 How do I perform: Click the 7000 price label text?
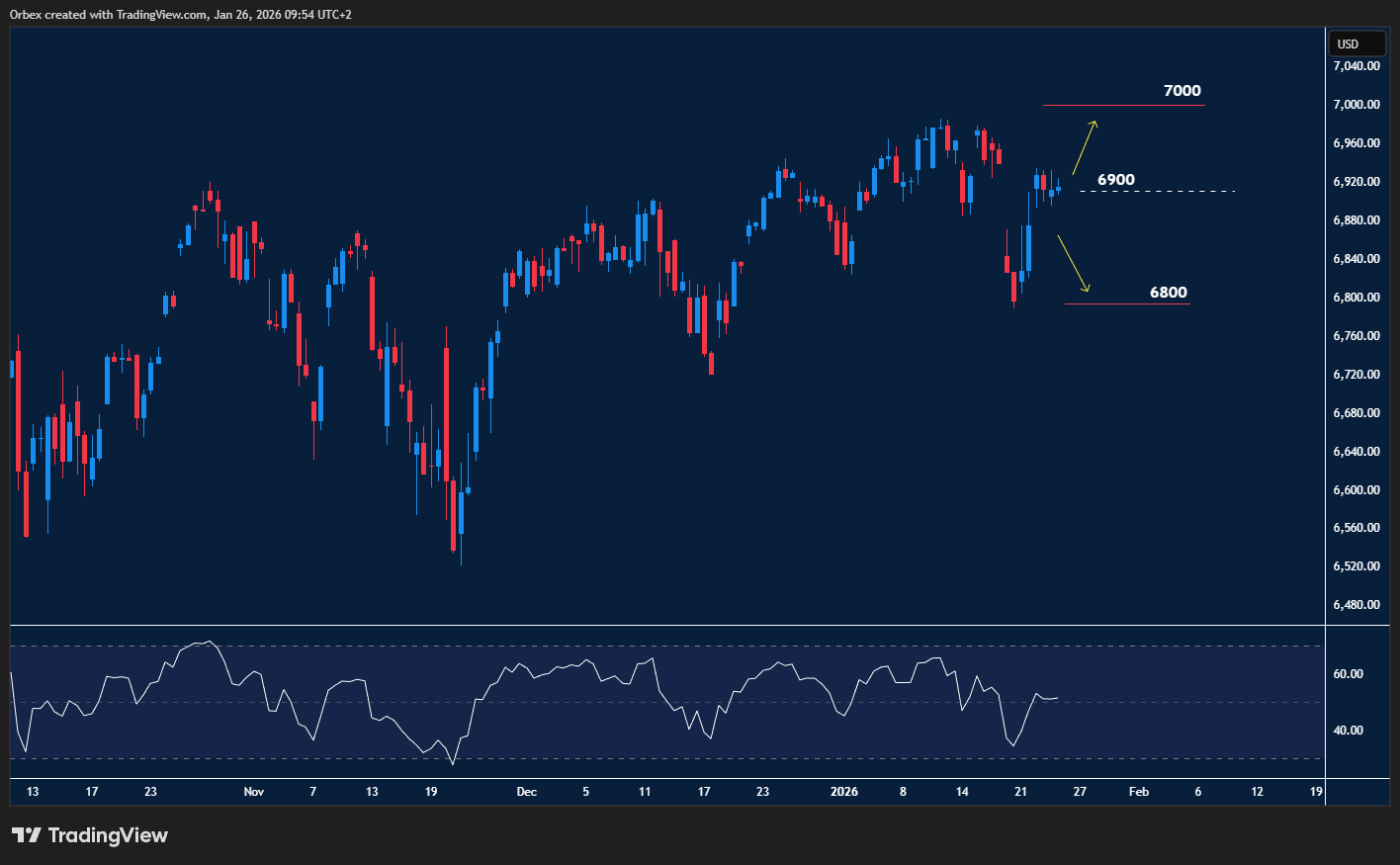point(1182,90)
